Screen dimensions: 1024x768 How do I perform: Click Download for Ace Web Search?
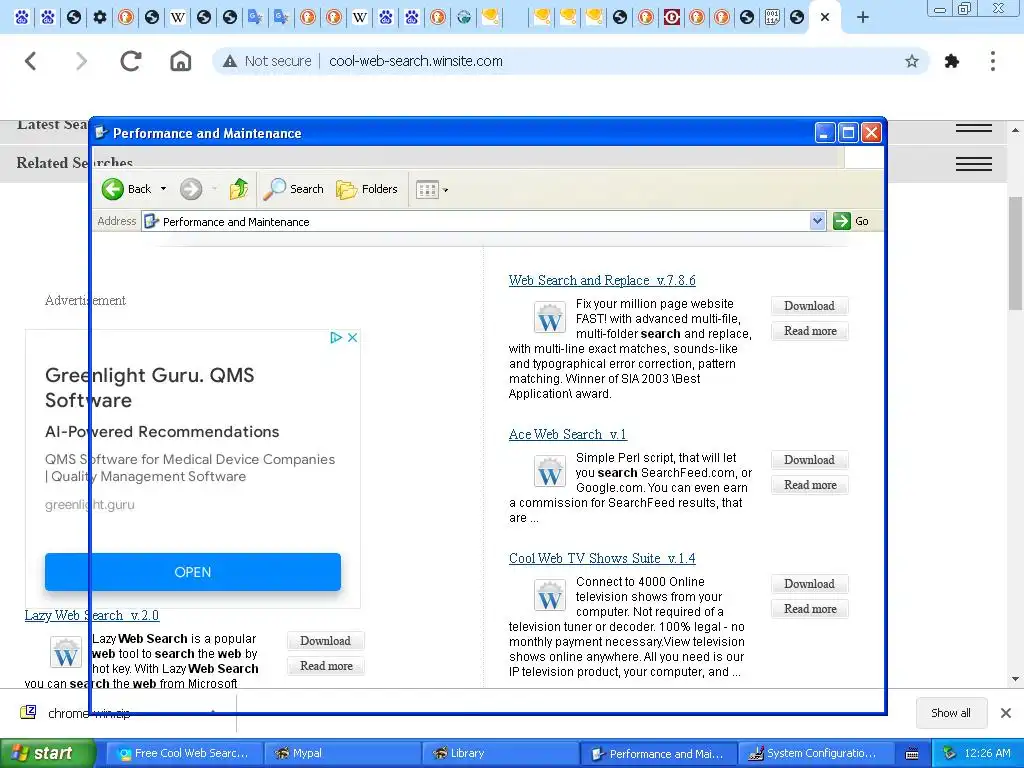[x=809, y=460]
